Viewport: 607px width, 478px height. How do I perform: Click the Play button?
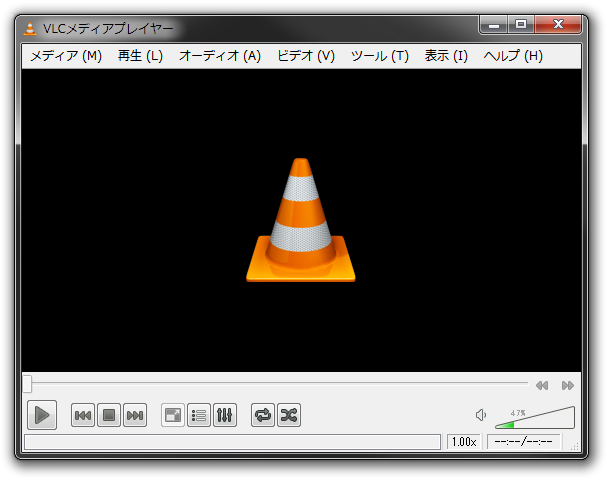[x=42, y=415]
